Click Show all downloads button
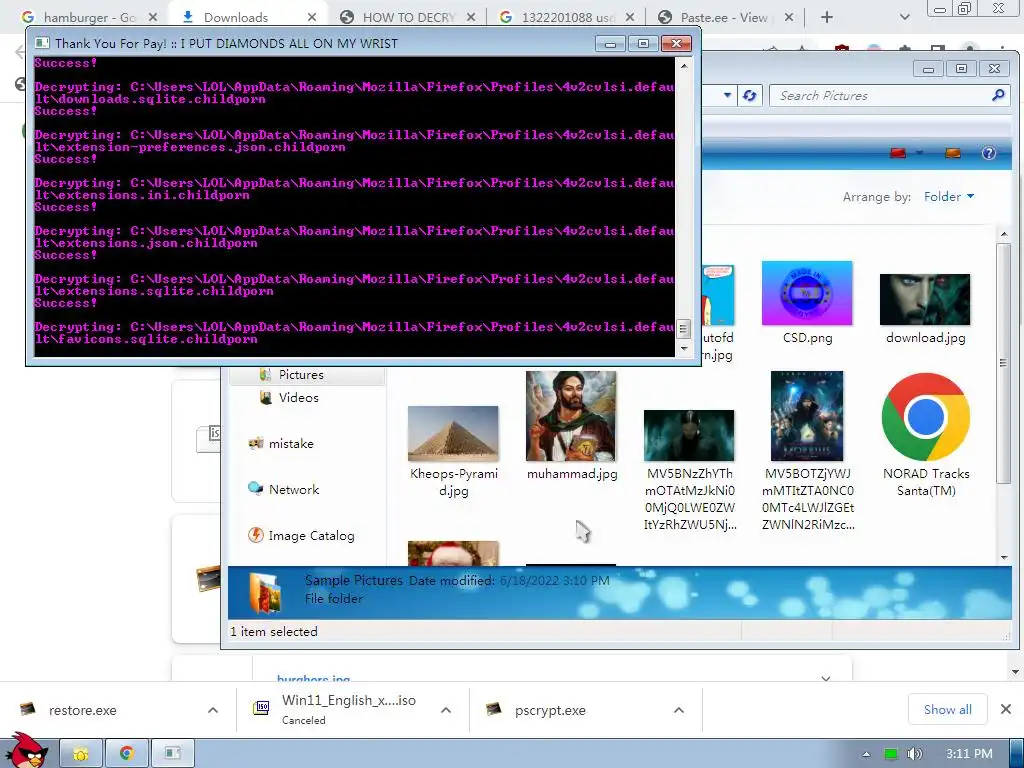 pyautogui.click(x=947, y=709)
